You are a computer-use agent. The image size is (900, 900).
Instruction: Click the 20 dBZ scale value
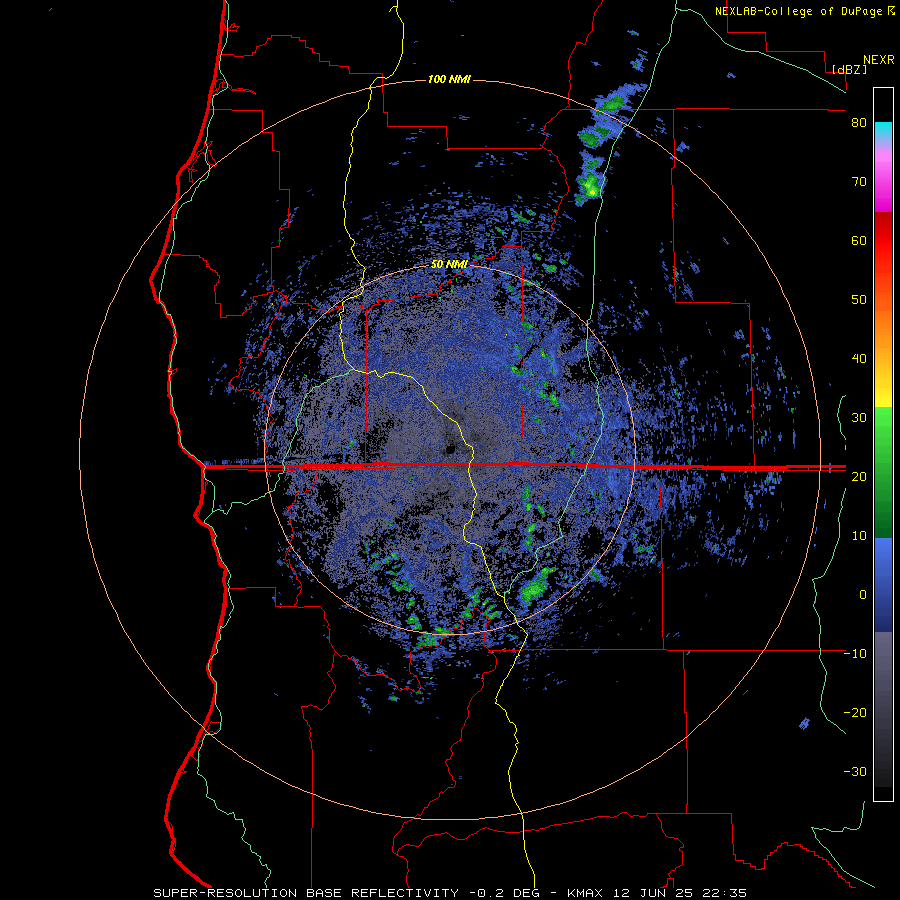859,477
